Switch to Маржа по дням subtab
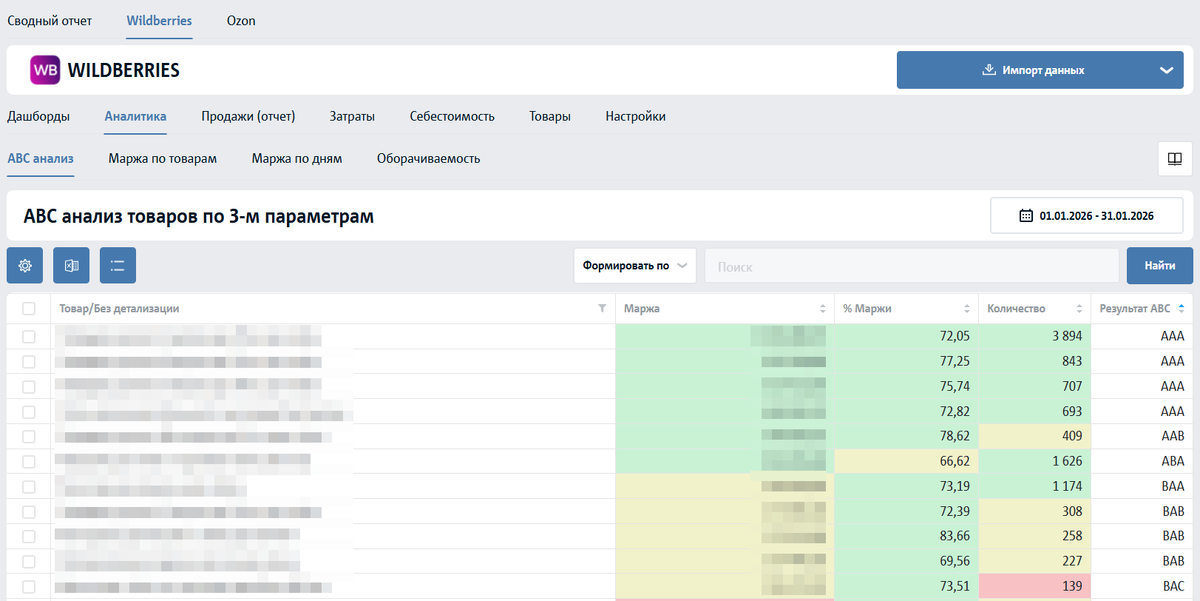The image size is (1200, 601). [297, 158]
